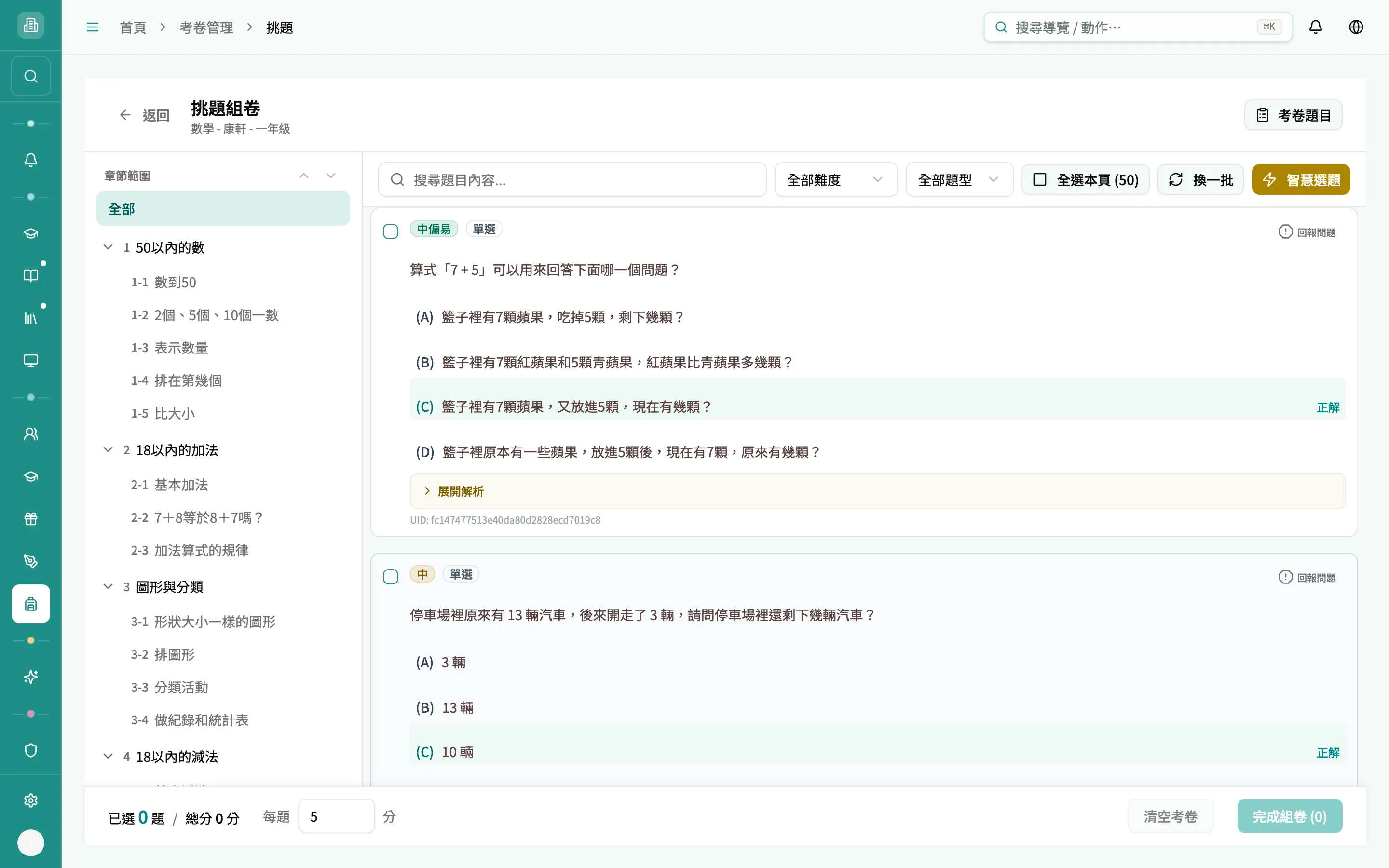The width and height of the screenshot is (1389, 868).
Task: Click the user avatar at sidebar bottom
Action: click(30, 843)
